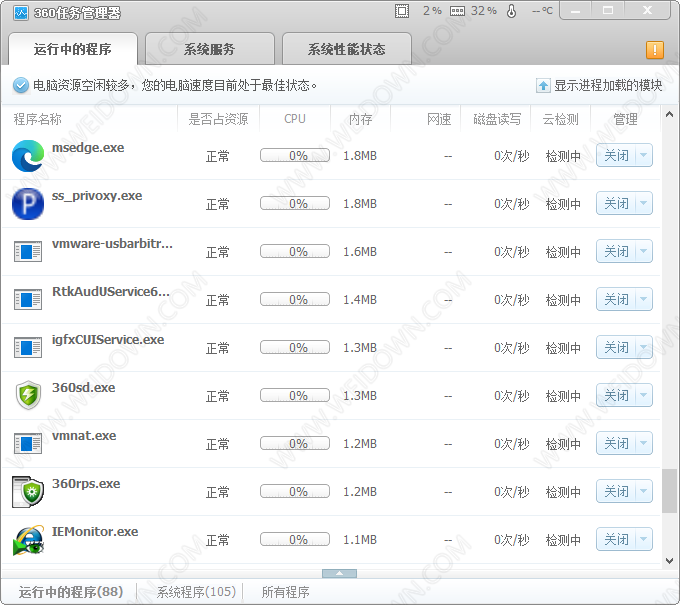Click the temperature thermometer icon

pyautogui.click(x=511, y=11)
